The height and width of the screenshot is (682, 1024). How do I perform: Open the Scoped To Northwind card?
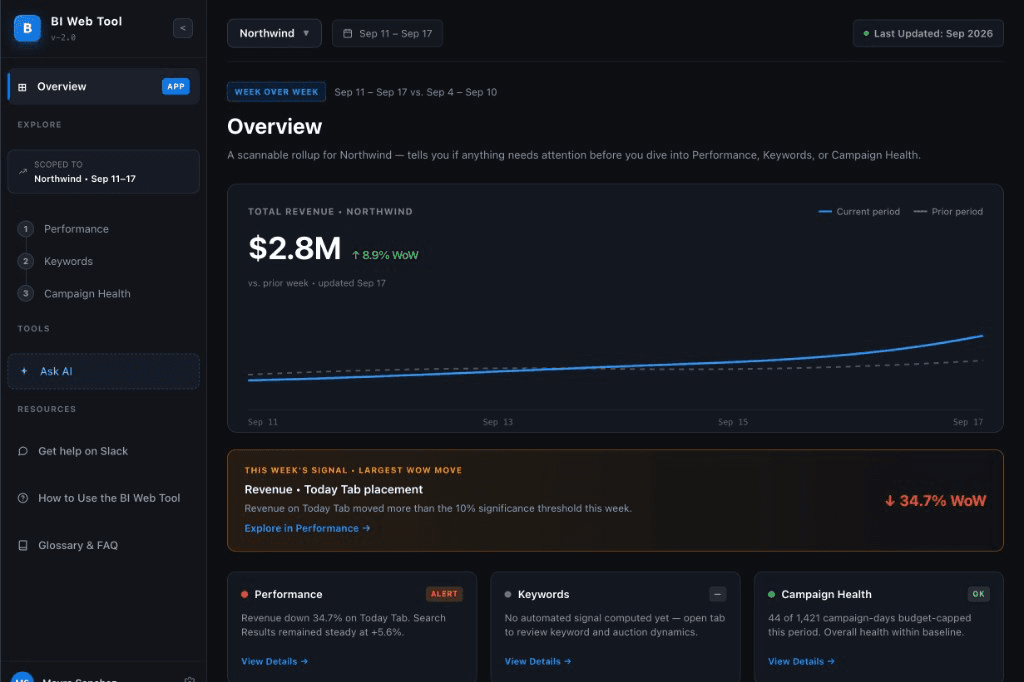[104, 172]
